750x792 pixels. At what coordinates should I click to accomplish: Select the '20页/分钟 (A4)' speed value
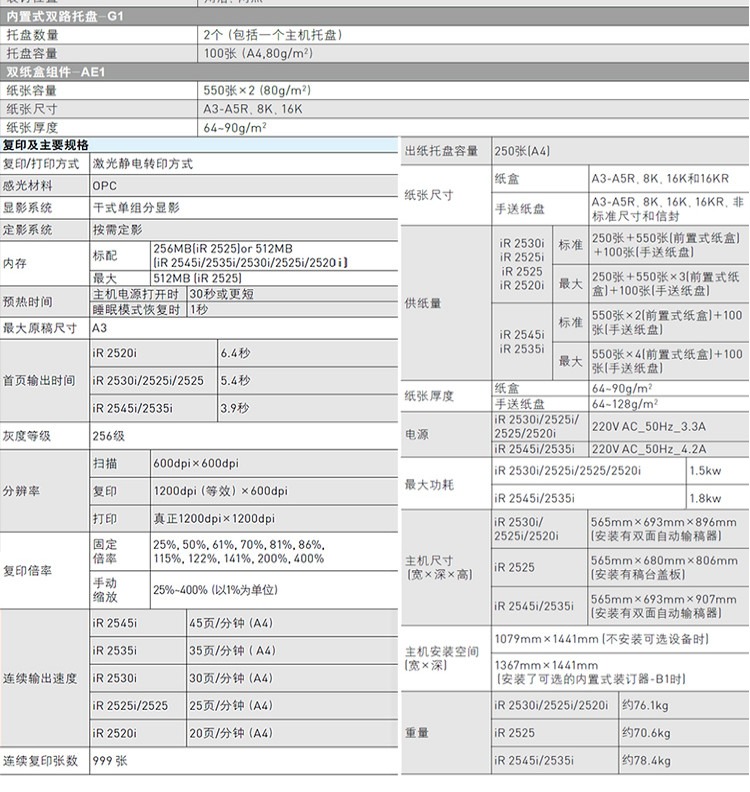(231, 733)
